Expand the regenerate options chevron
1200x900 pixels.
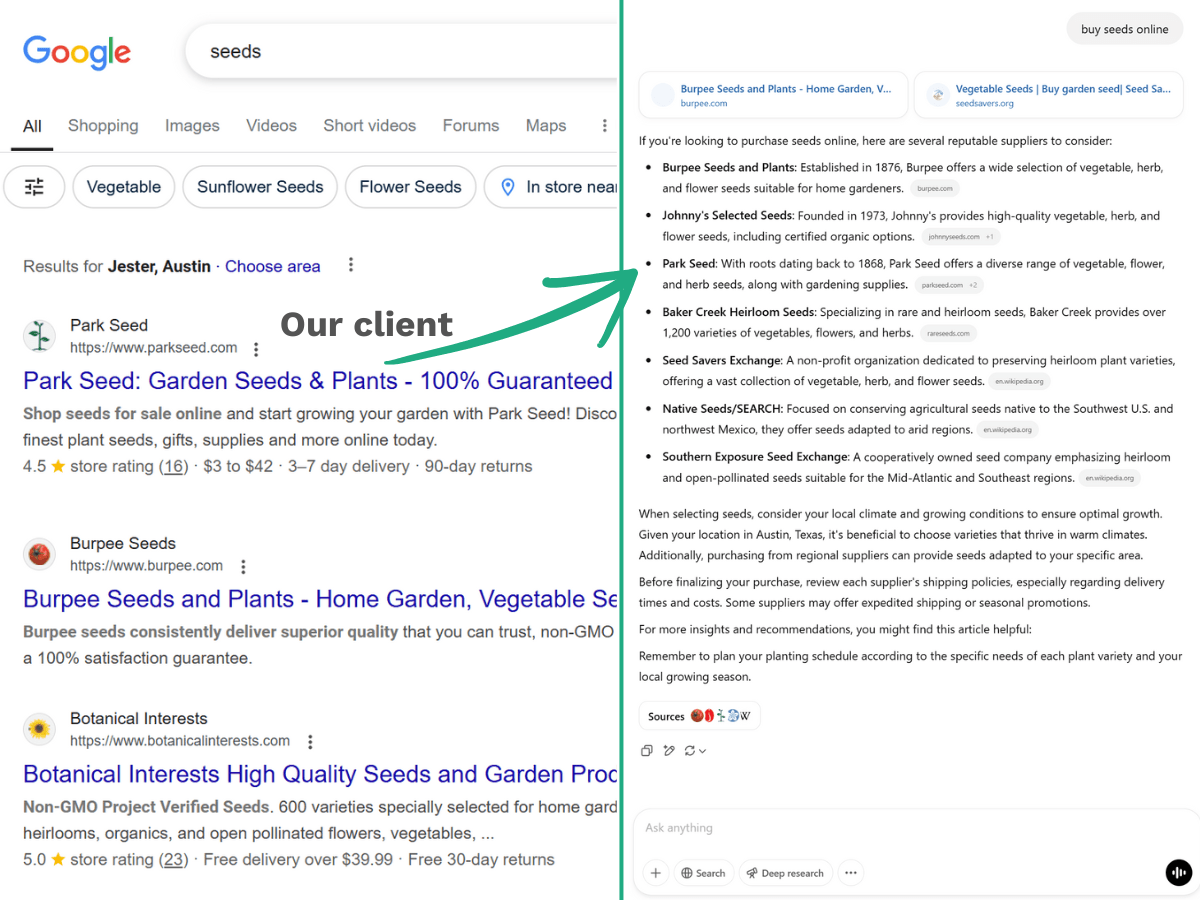tap(703, 751)
